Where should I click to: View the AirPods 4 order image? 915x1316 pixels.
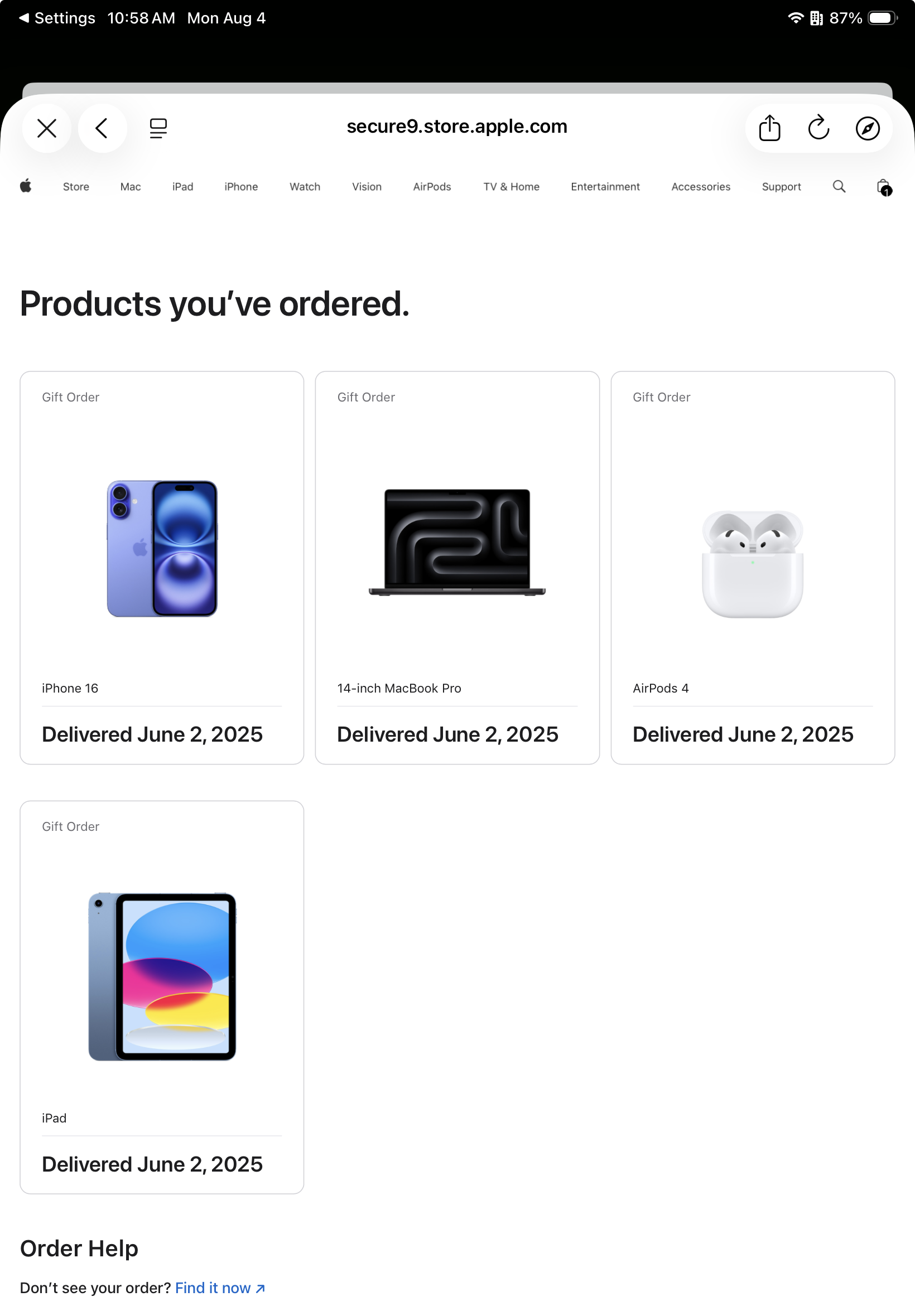click(752, 564)
